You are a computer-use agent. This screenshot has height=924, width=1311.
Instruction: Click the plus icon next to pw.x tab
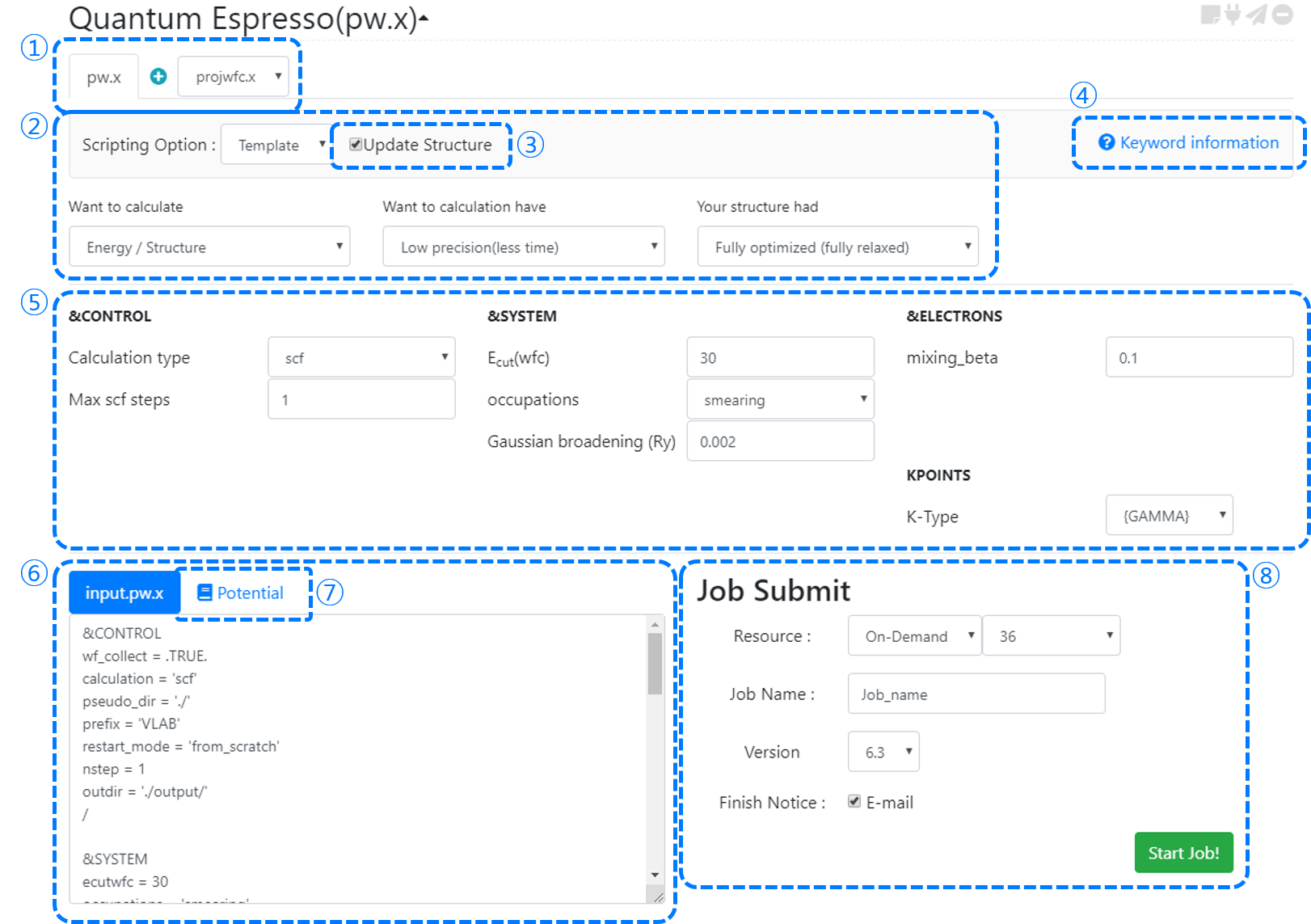click(158, 76)
